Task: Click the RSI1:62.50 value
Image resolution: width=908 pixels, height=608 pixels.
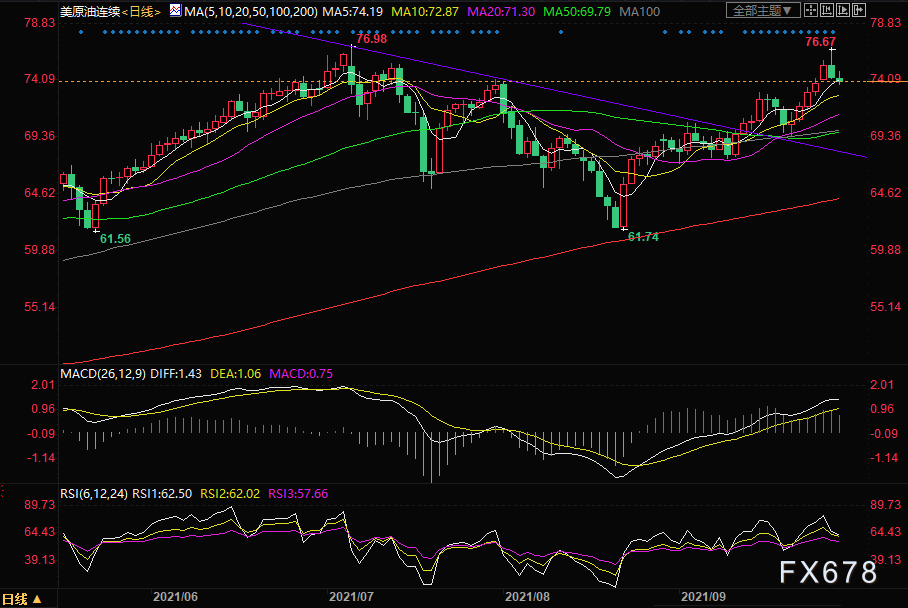Action: tap(162, 494)
